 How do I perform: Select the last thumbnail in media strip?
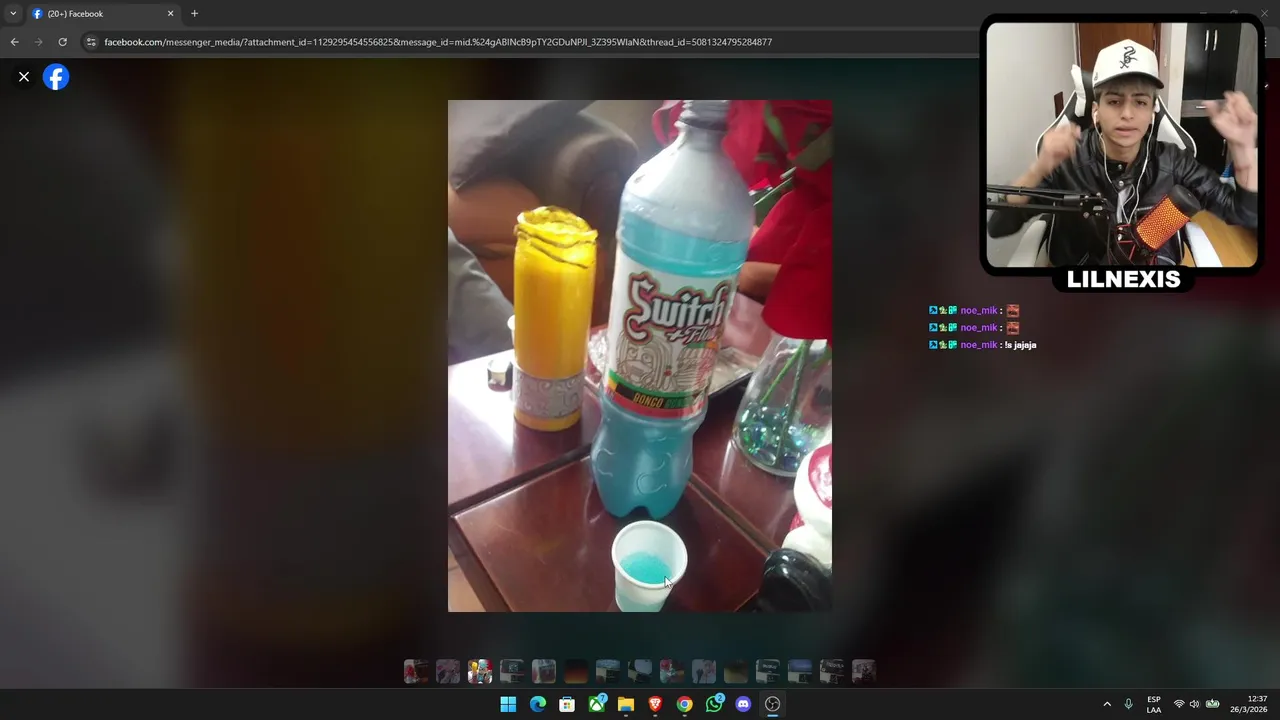[864, 671]
